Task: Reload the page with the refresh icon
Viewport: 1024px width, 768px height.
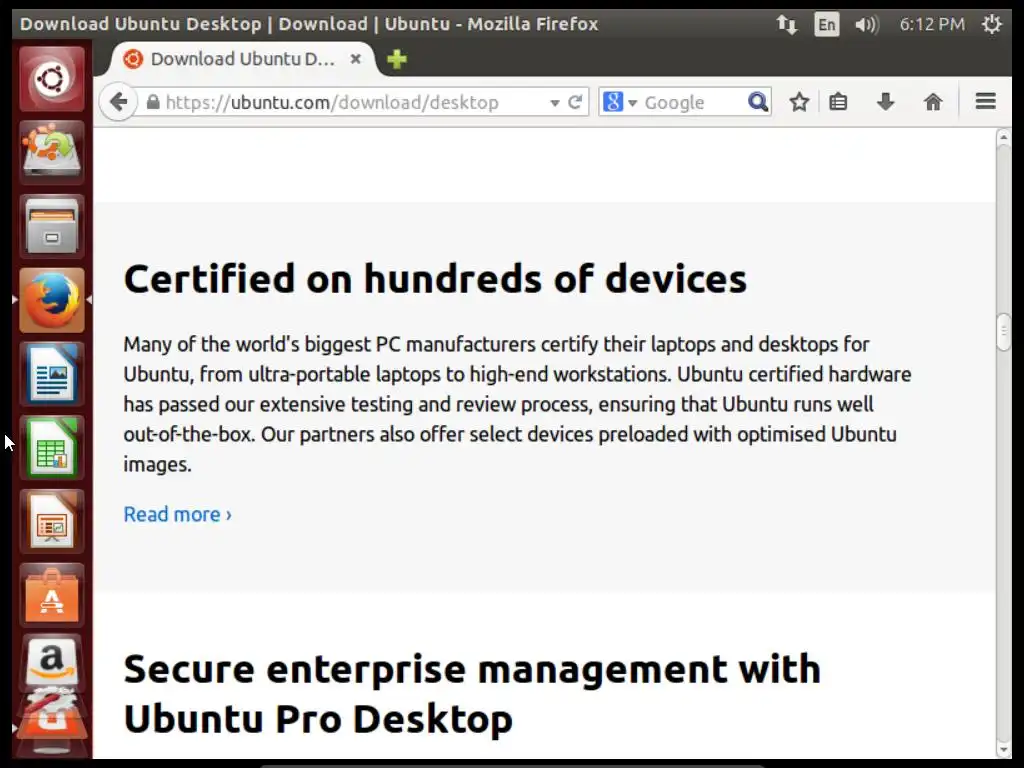Action: [575, 103]
